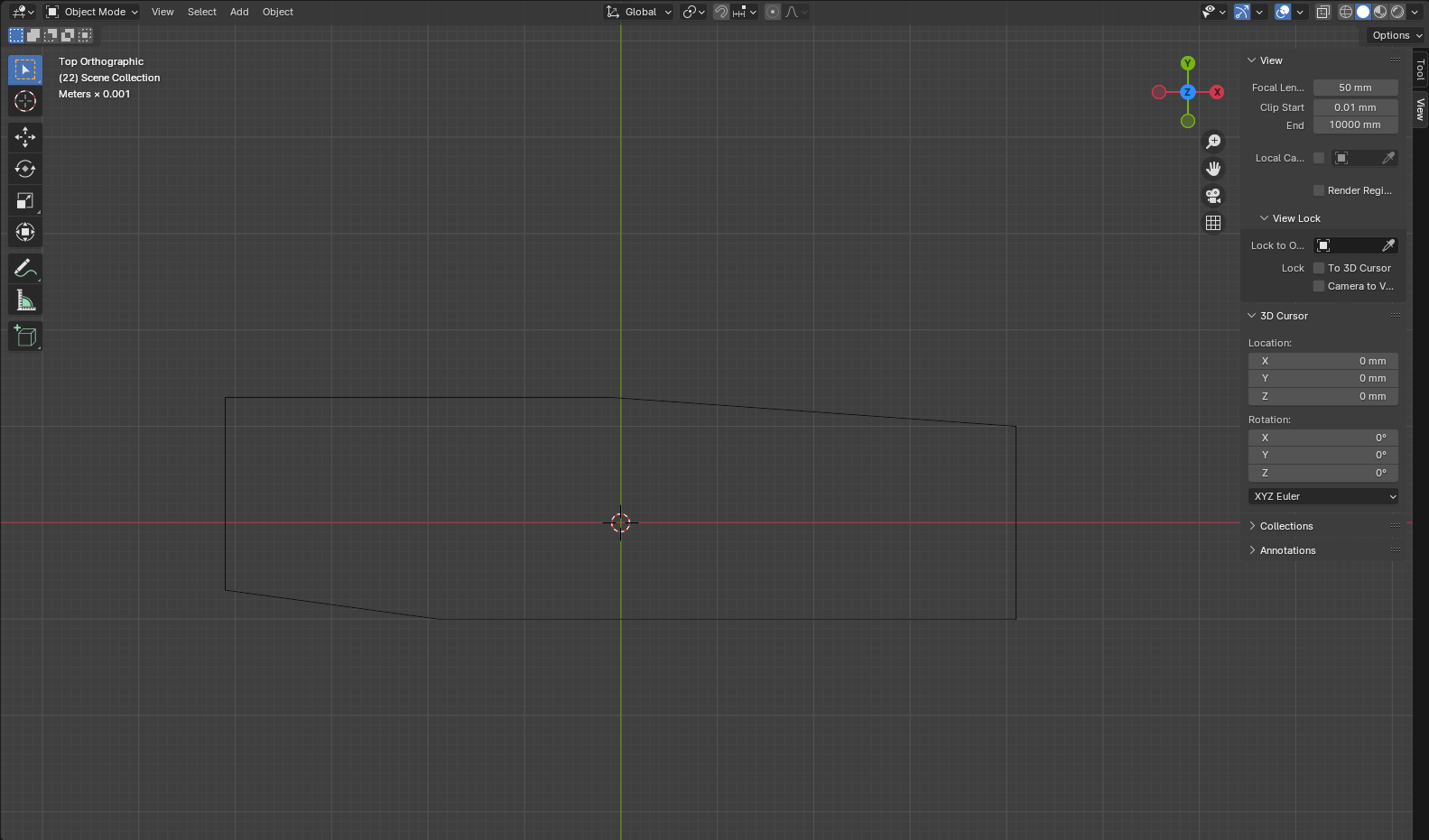Switch to orthographic grid view toggle icon
Screen dimensions: 1429x840
(x=1213, y=223)
